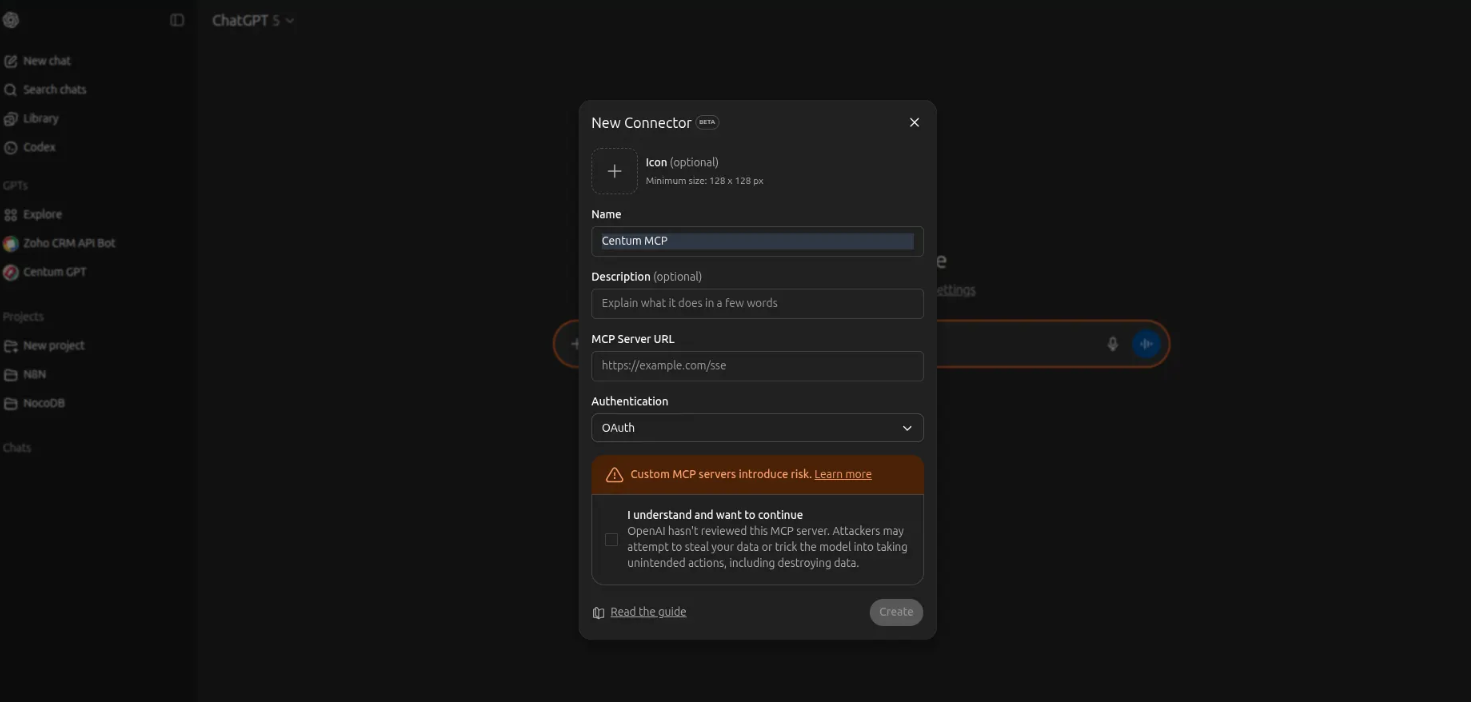Expand the Authentication OAuth dropdown
The width and height of the screenshot is (1471, 702).
coord(757,428)
